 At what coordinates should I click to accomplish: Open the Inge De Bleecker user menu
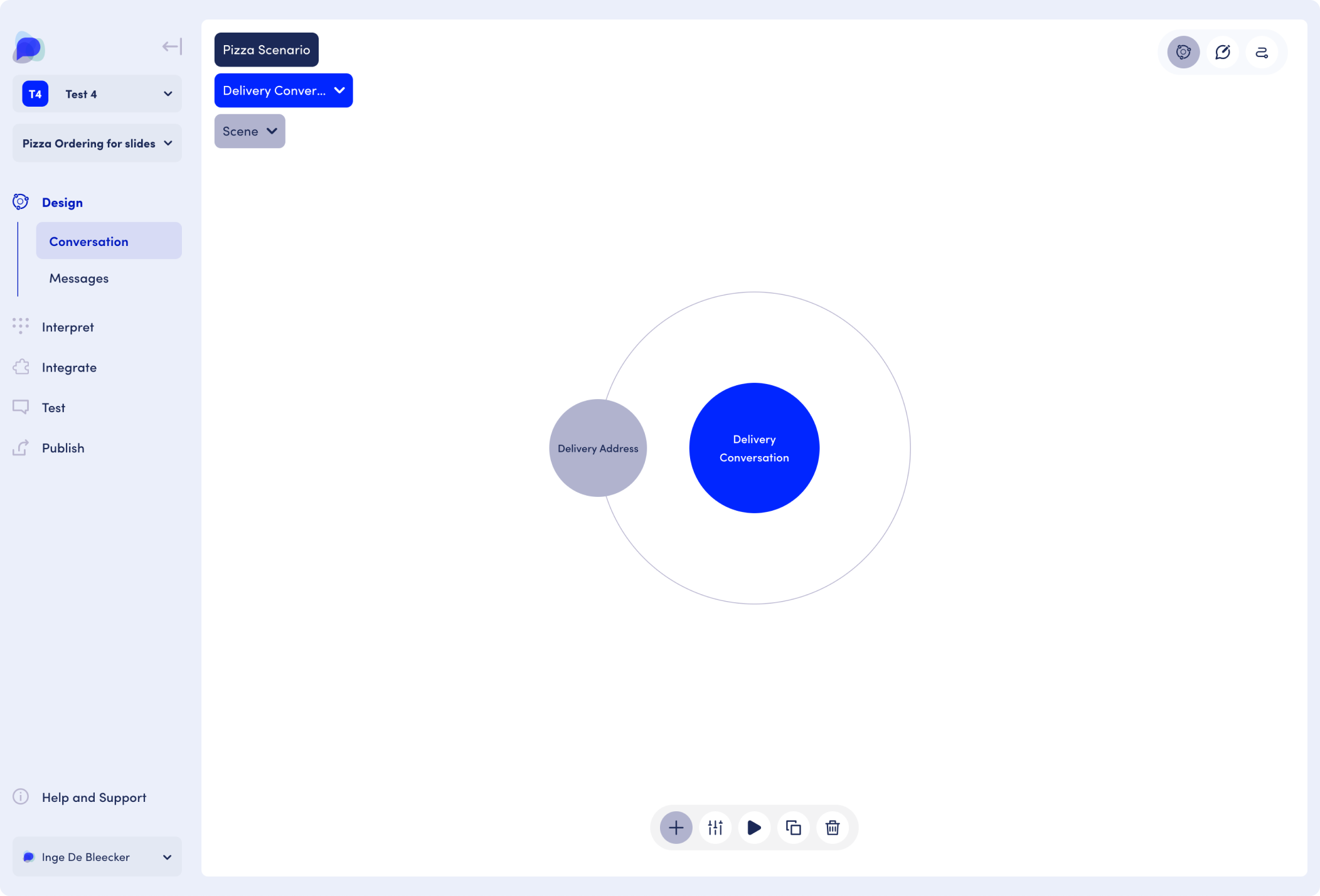(97, 857)
